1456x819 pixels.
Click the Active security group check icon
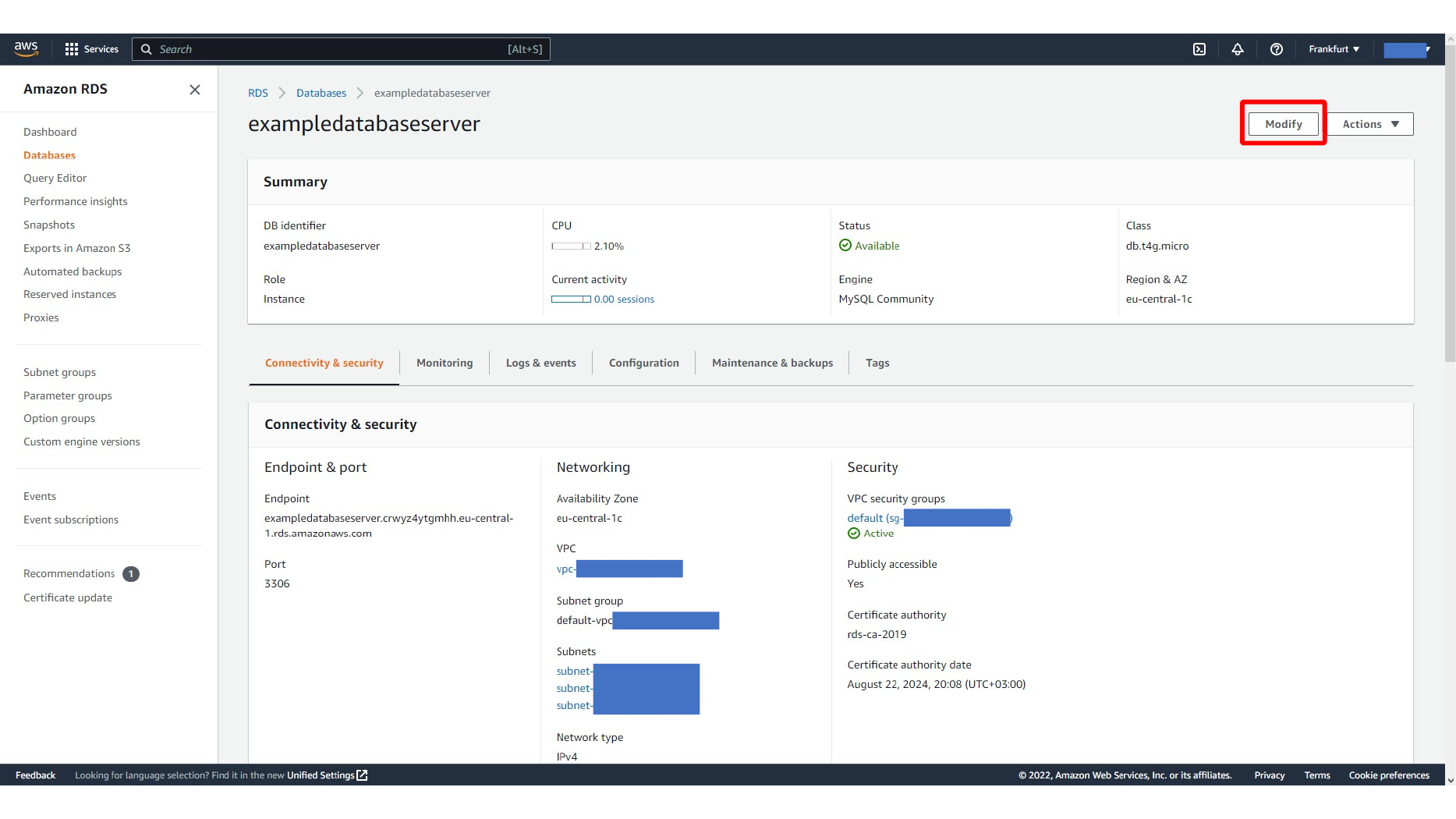pyautogui.click(x=854, y=534)
